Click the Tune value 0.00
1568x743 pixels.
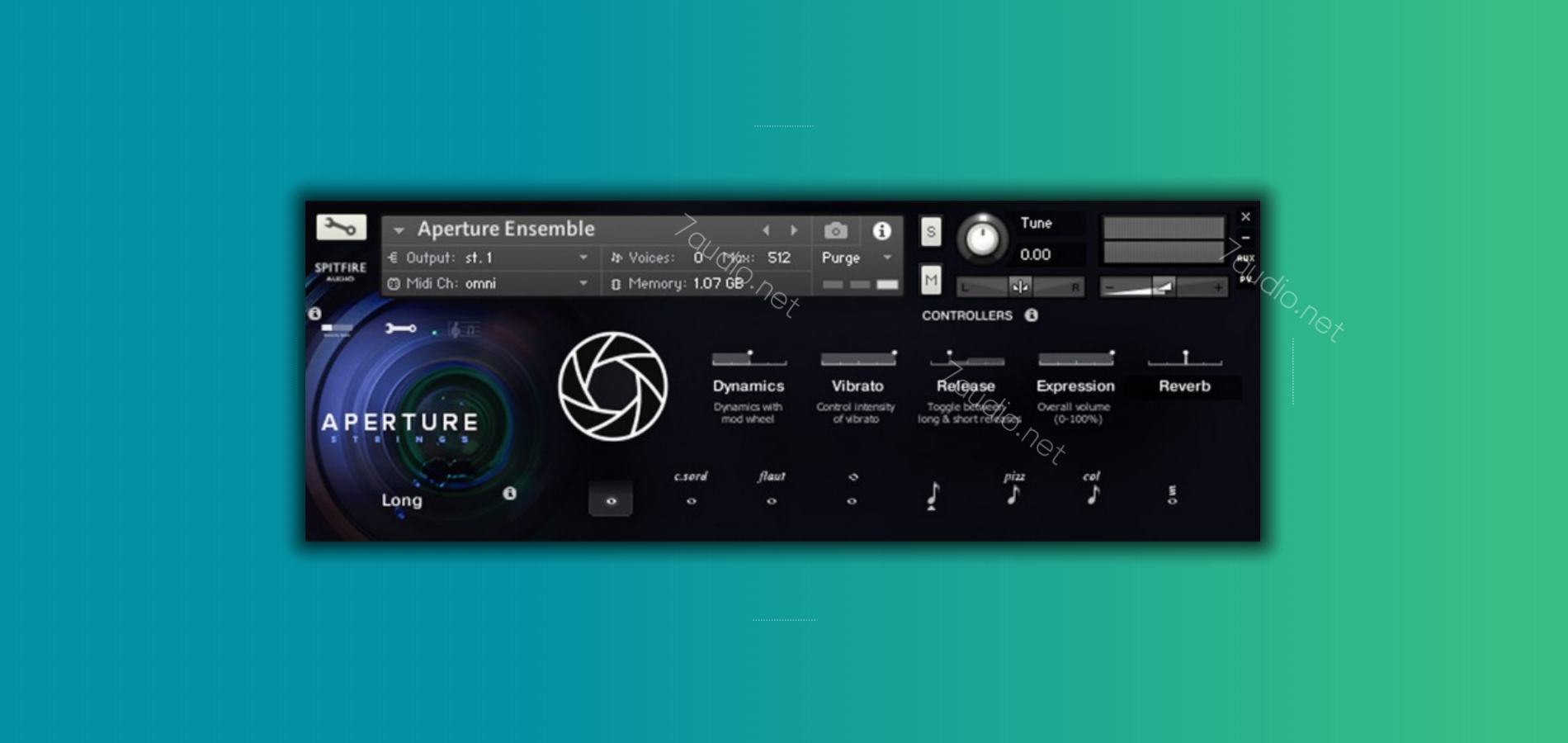pos(1035,254)
